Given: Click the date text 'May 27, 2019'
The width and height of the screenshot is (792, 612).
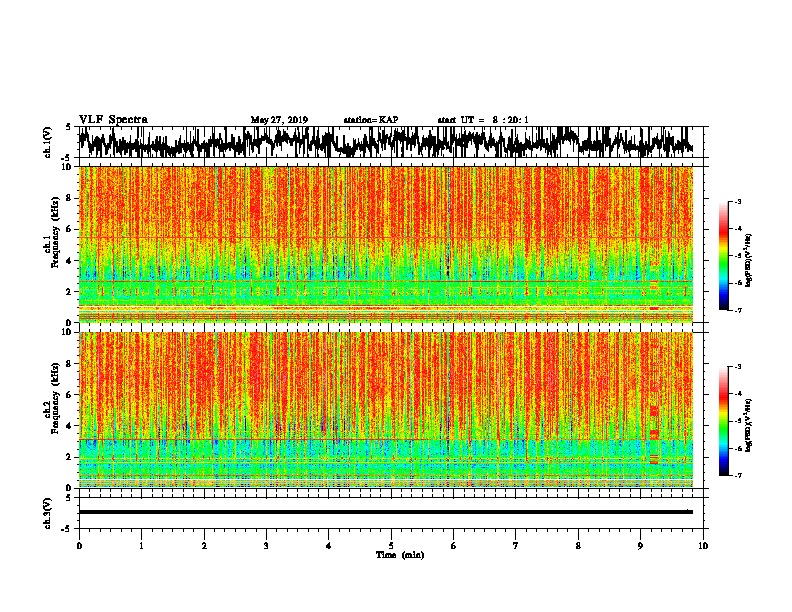Looking at the screenshot, I should coord(279,120).
